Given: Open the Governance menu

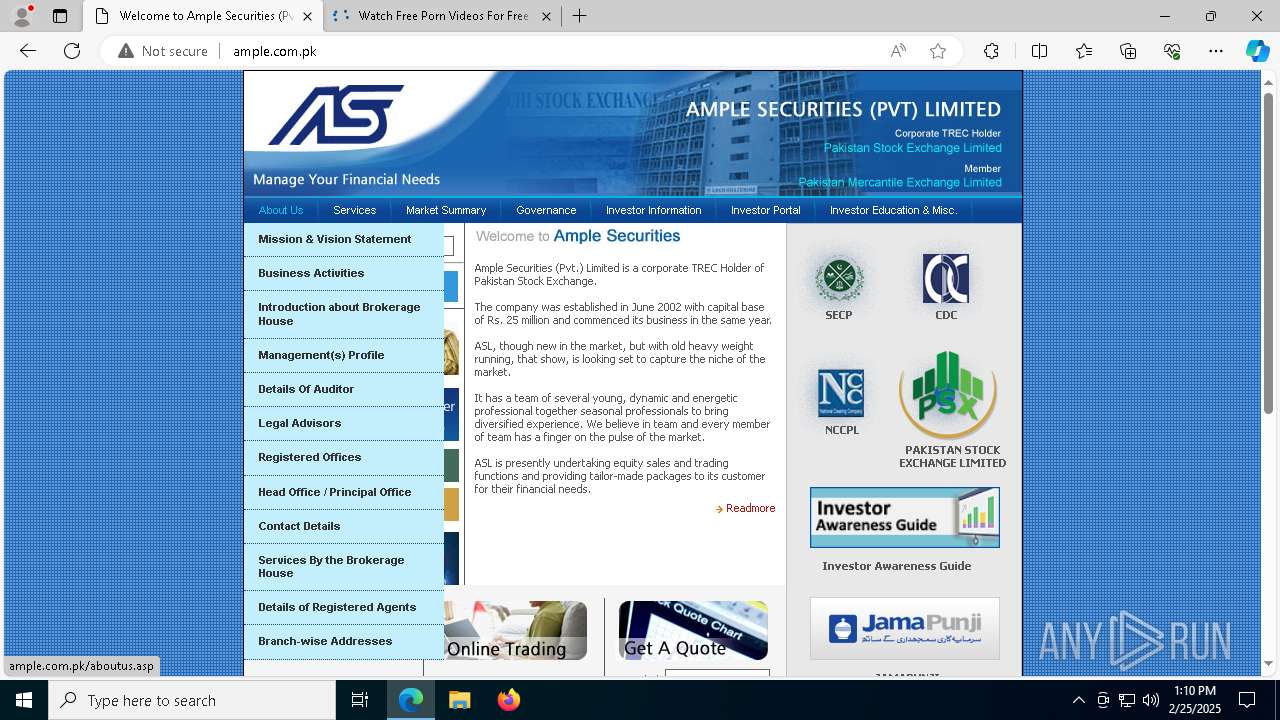Looking at the screenshot, I should pyautogui.click(x=546, y=210).
